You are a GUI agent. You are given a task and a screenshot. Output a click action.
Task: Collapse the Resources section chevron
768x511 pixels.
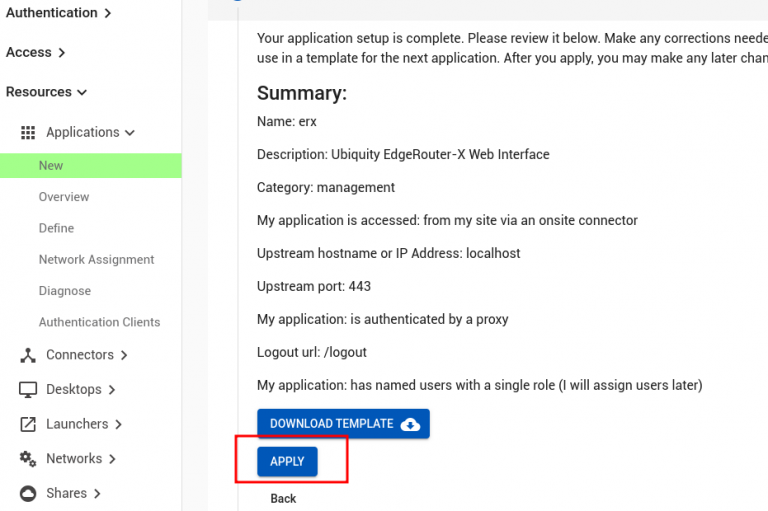pos(82,92)
